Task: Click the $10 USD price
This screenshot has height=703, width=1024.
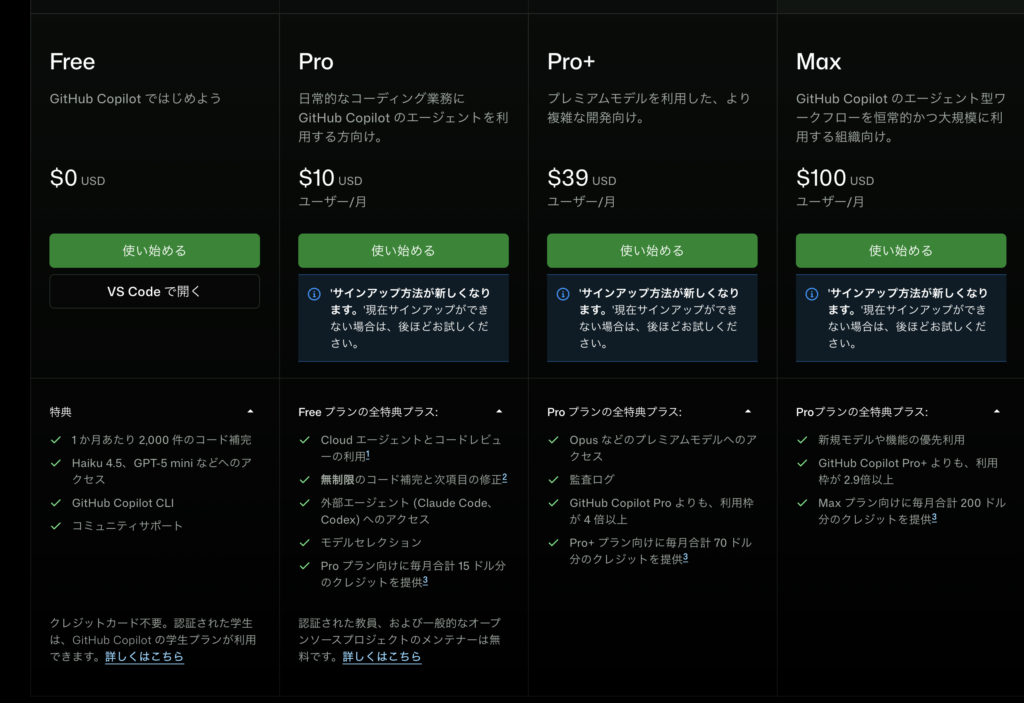Action: click(330, 178)
